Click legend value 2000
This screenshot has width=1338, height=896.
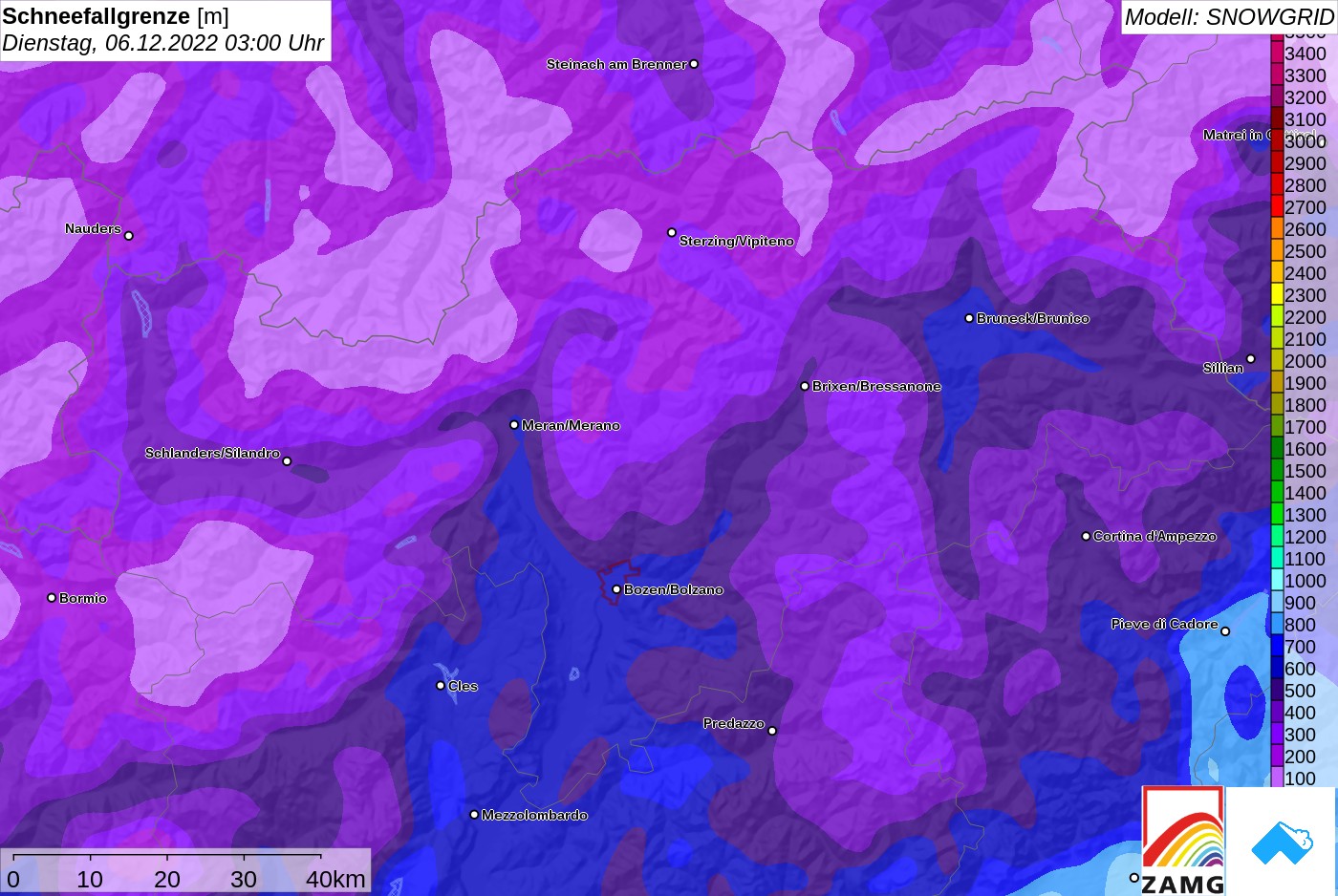(x=1306, y=361)
